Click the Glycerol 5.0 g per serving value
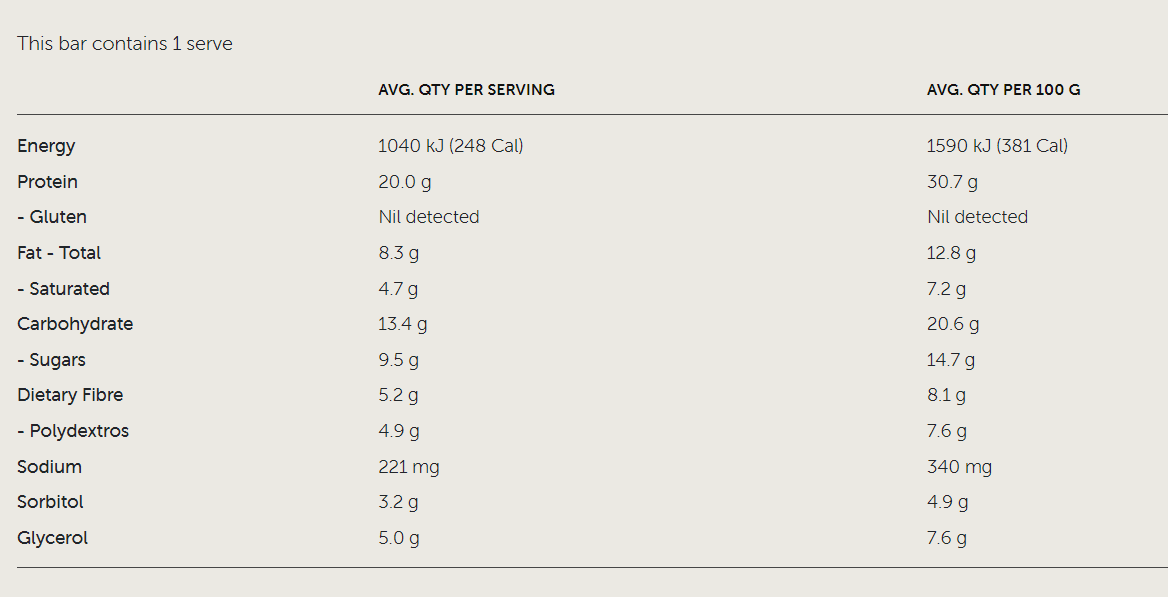 [399, 538]
